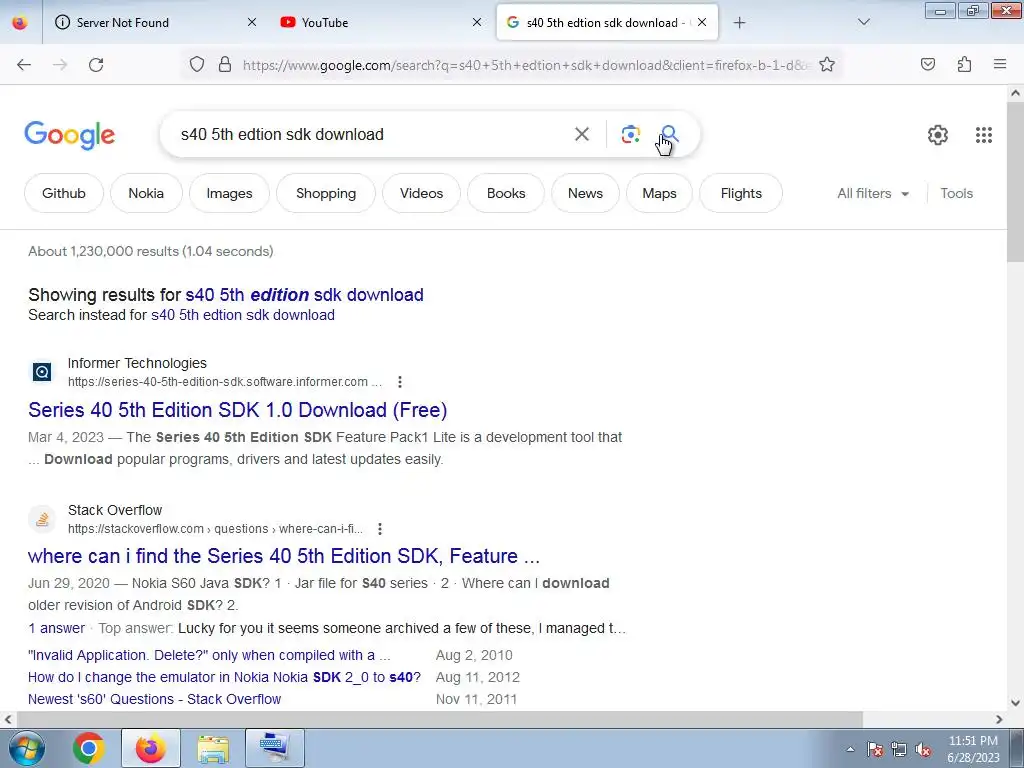Screen dimensions: 1024x768
Task: Show hidden system tray icons
Action: point(850,749)
